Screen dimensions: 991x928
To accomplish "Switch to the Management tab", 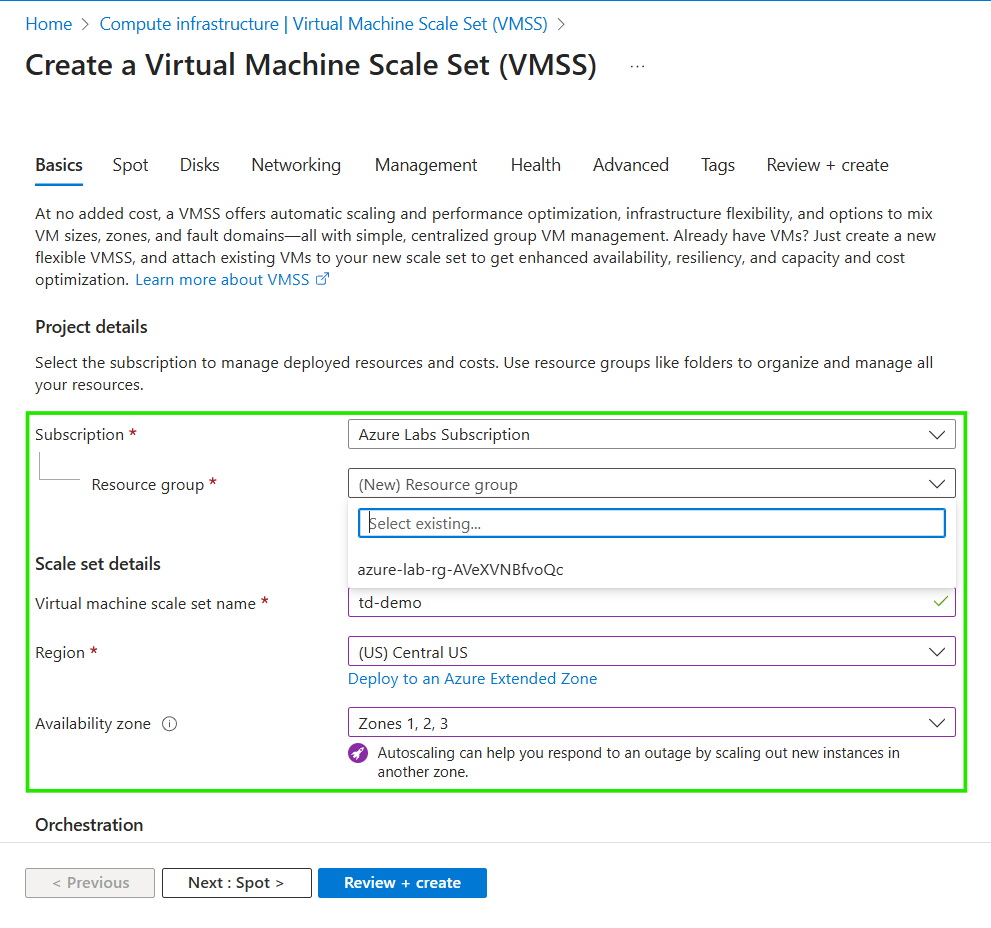I will pyautogui.click(x=426, y=165).
